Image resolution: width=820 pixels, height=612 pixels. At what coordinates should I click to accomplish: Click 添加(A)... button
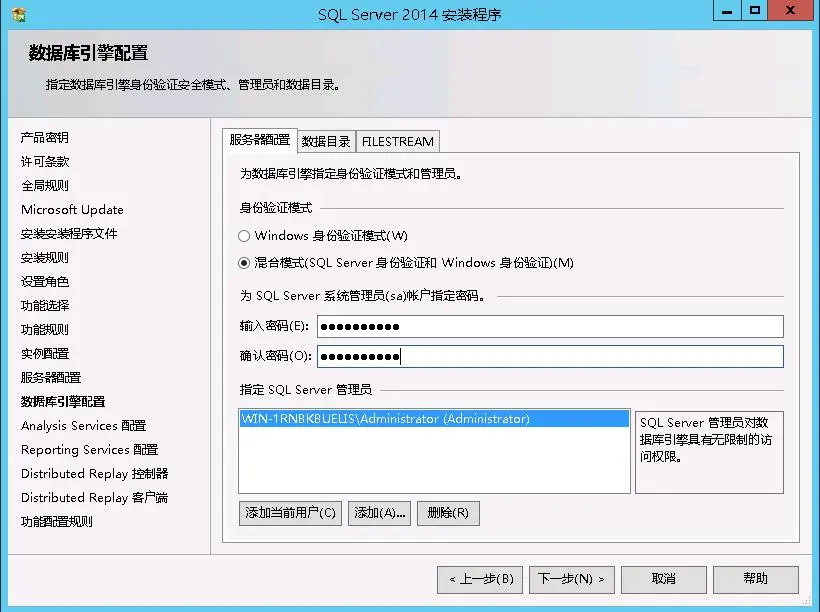coord(380,513)
